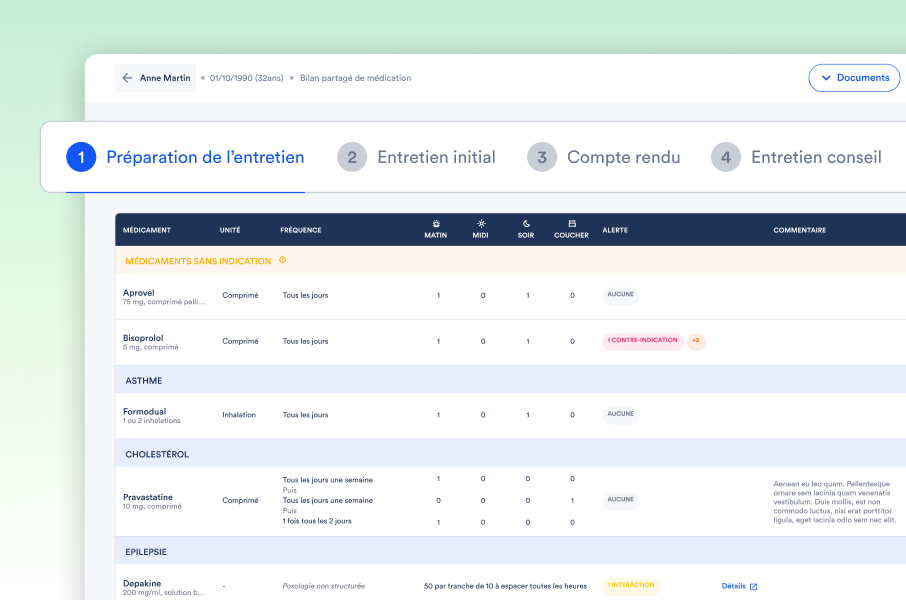906x600 pixels.
Task: Click Tous les jours frequency for Aprovel
Action: (x=306, y=295)
